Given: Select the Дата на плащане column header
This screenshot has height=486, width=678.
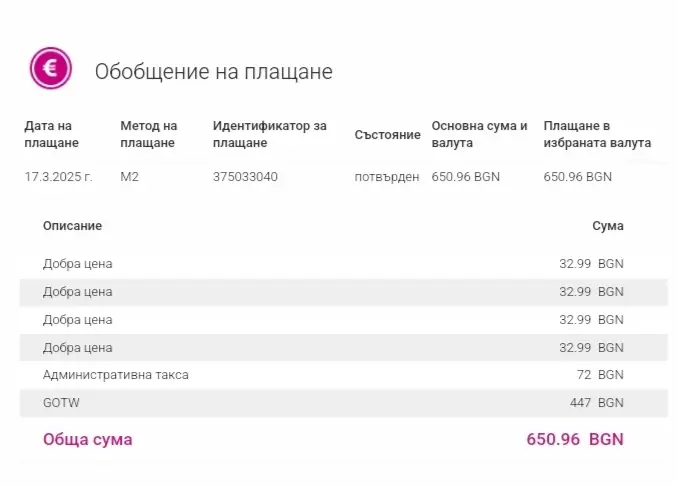Looking at the screenshot, I should coord(52,134).
